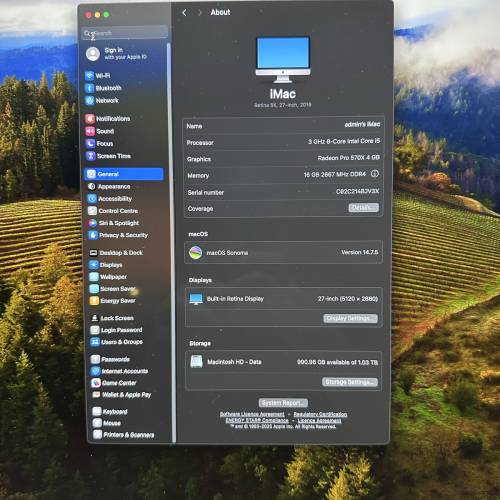
Task: Click the iMac computer image
Action: coord(283,60)
